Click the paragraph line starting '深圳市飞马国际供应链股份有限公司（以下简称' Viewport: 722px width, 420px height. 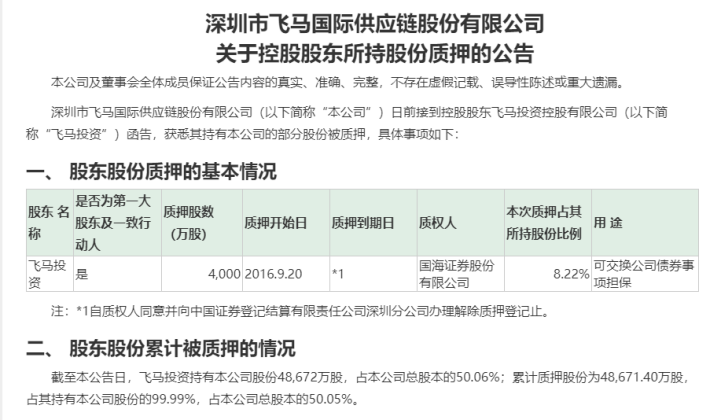(359, 112)
